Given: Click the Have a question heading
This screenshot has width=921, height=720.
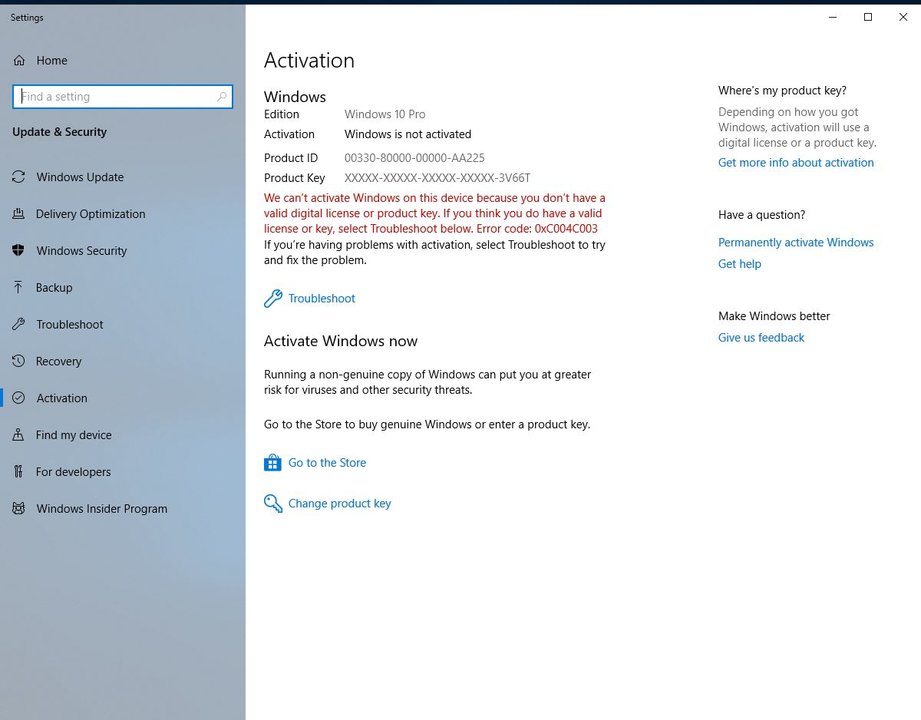Looking at the screenshot, I should (x=762, y=215).
